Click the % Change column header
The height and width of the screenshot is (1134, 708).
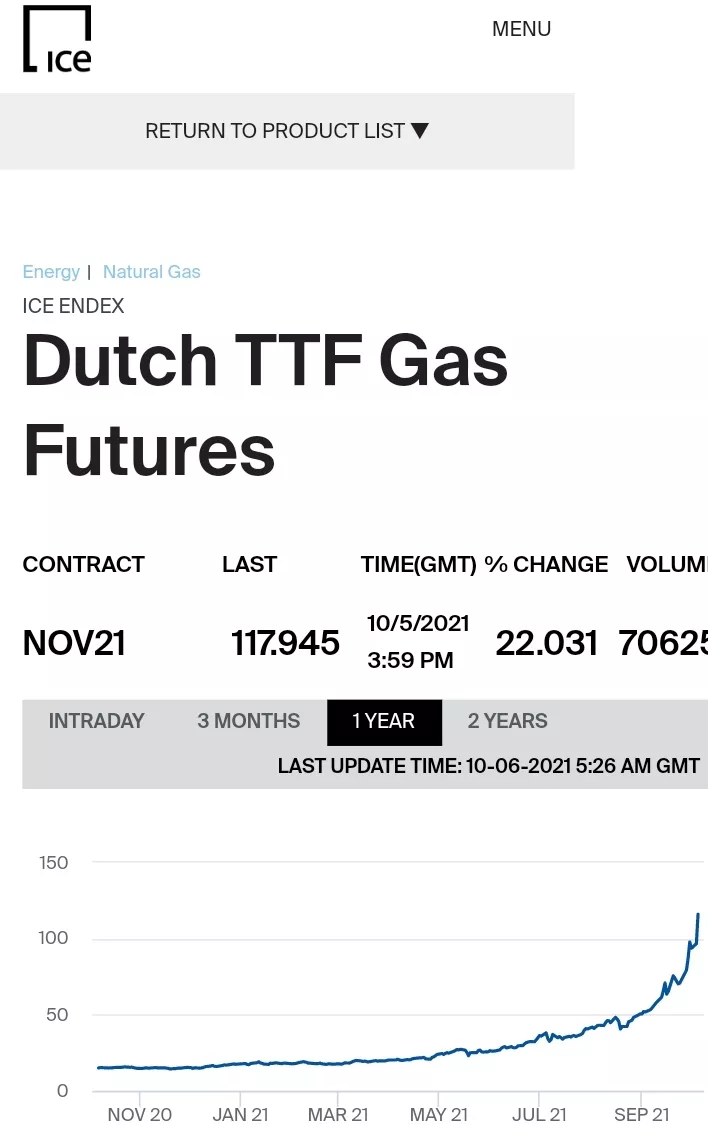(x=546, y=565)
